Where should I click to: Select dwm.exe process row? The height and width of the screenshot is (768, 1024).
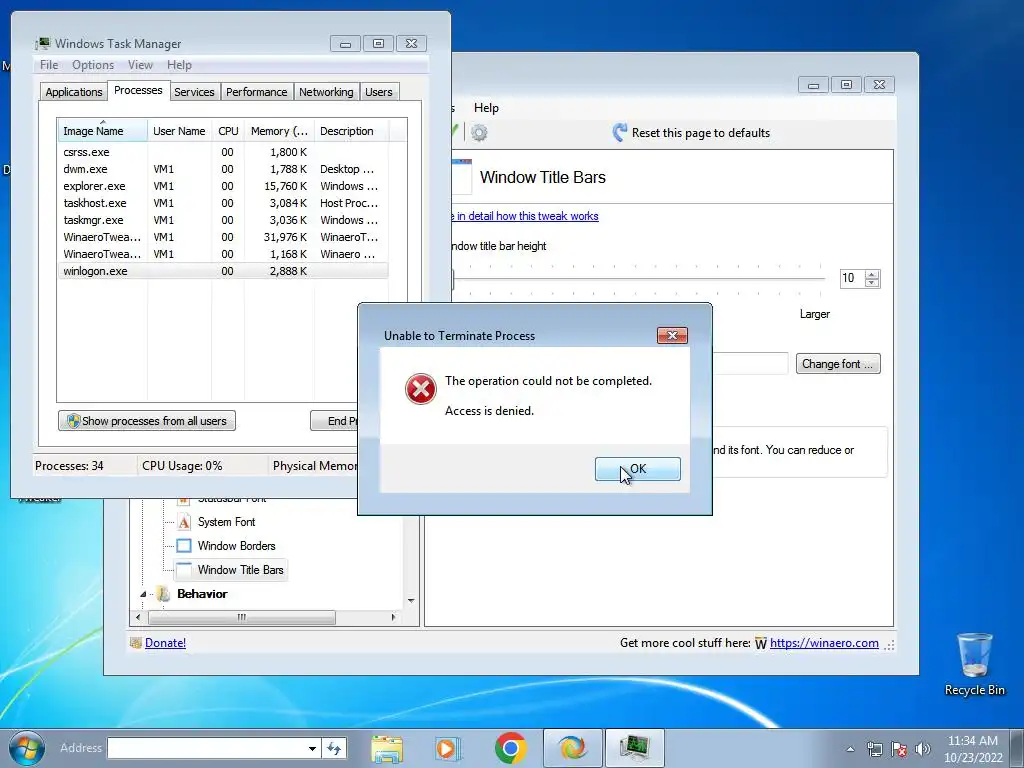223,169
